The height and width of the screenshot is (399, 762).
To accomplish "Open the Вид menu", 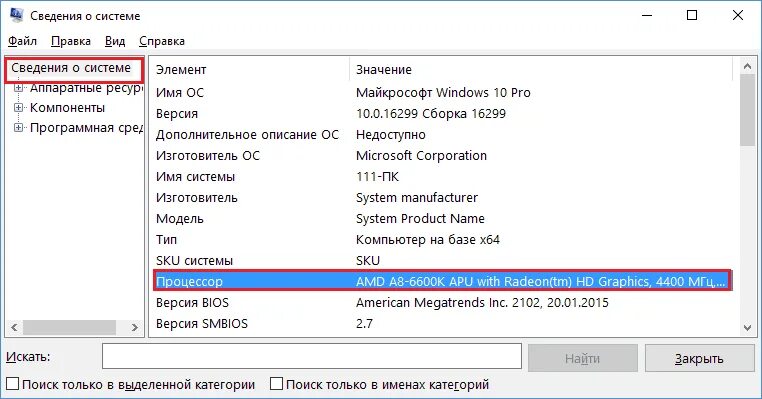I will pyautogui.click(x=115, y=41).
